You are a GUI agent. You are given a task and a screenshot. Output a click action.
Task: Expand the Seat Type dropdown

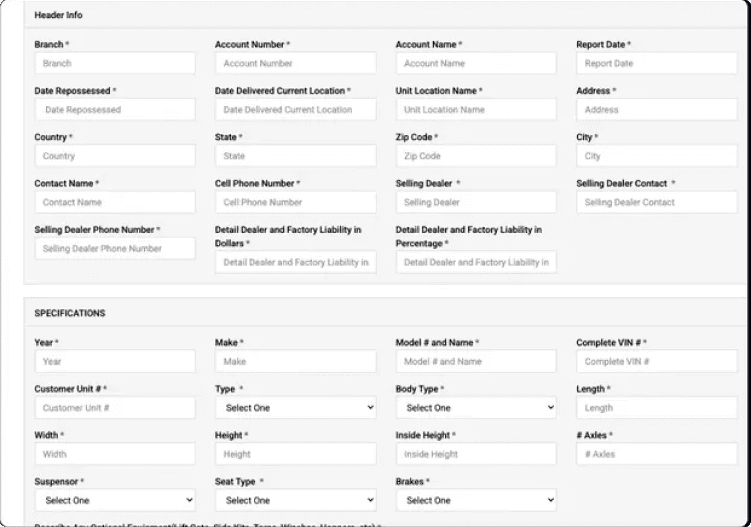[295, 500]
